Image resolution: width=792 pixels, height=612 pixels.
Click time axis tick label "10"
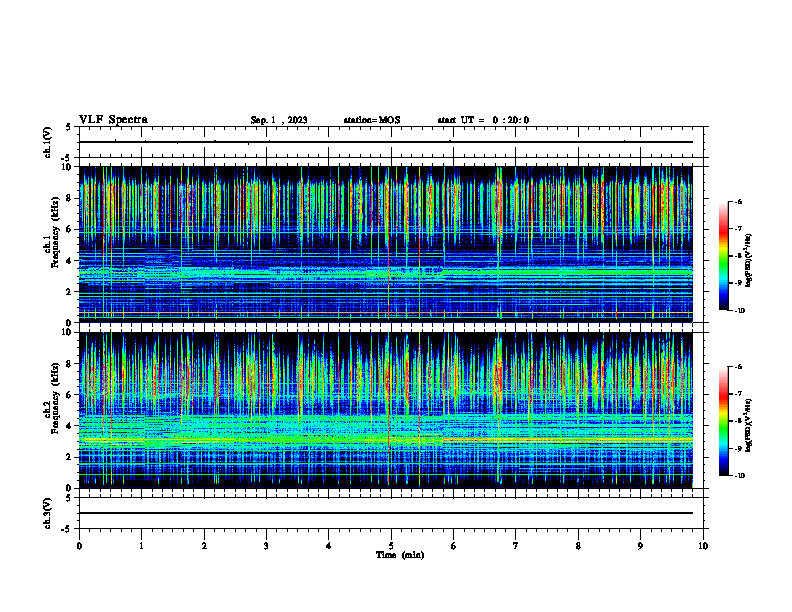(x=703, y=546)
